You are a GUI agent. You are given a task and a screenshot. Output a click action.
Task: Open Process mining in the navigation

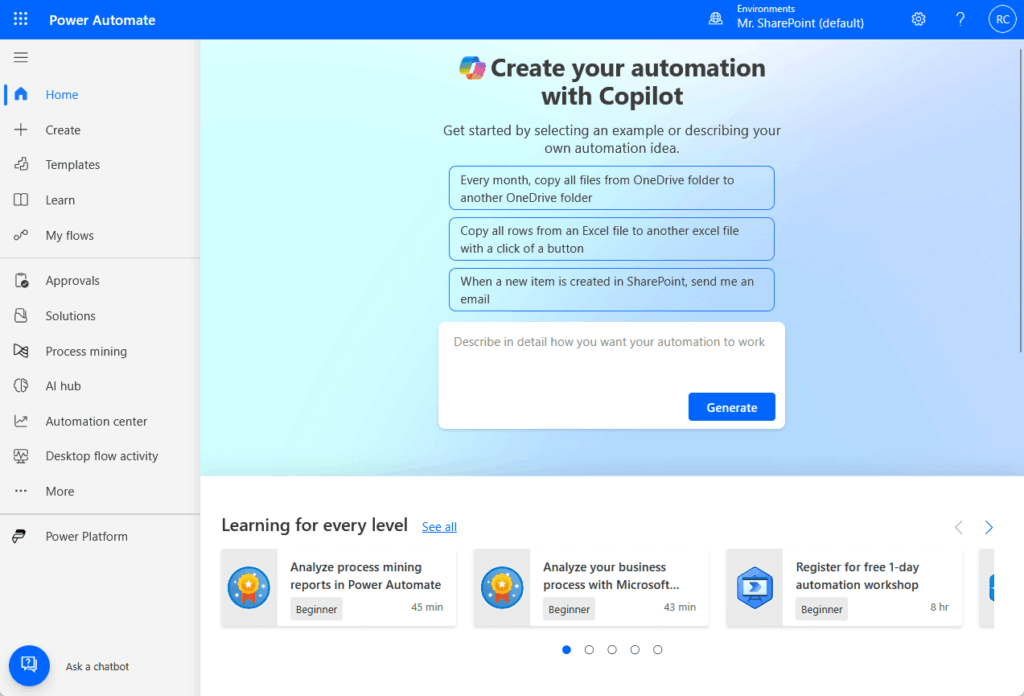click(86, 351)
